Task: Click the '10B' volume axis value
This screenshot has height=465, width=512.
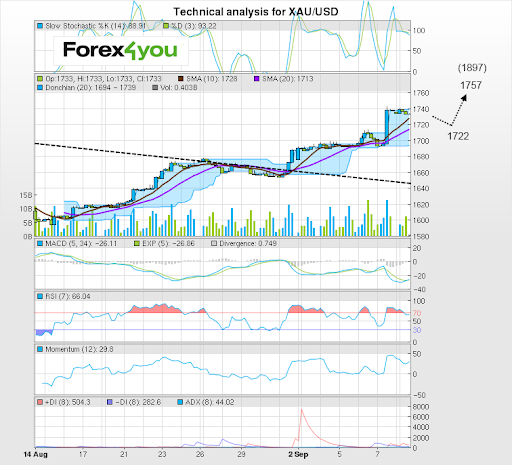Action: [x=26, y=209]
